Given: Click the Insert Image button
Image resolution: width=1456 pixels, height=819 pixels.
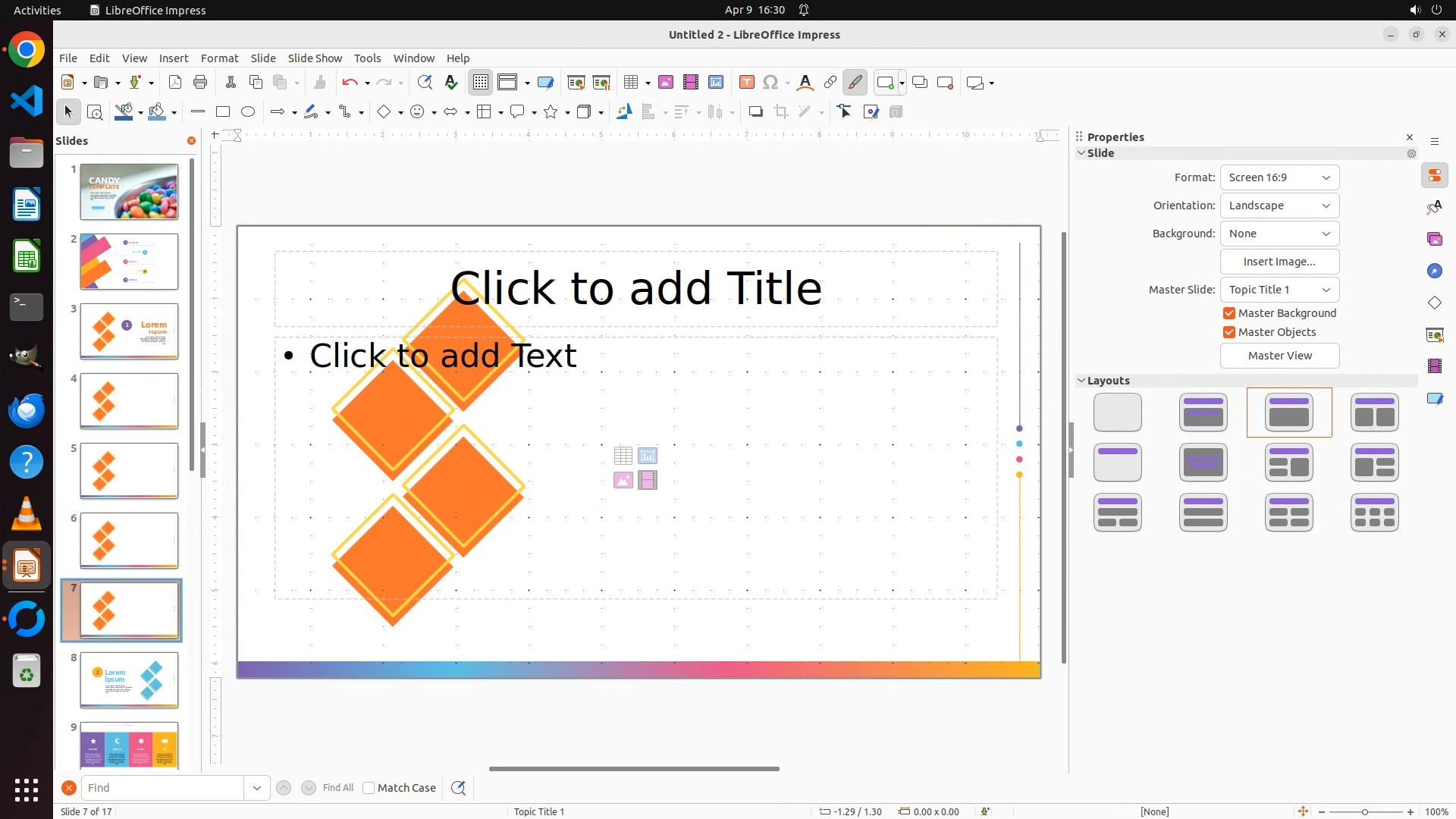Looking at the screenshot, I should [1279, 262].
